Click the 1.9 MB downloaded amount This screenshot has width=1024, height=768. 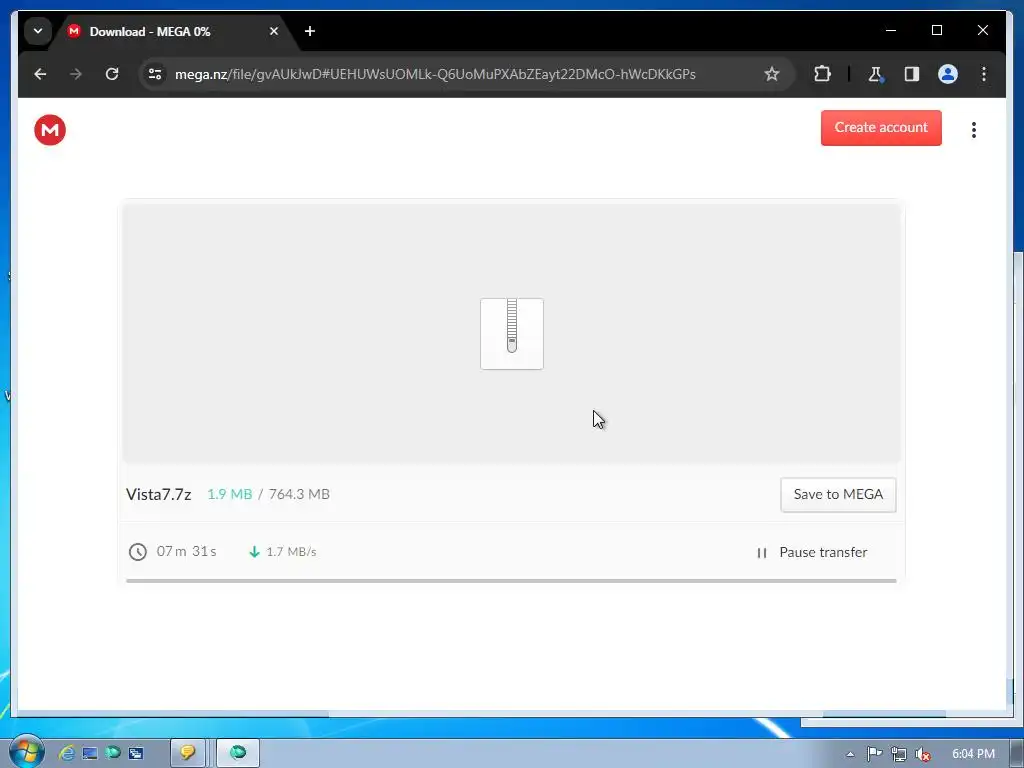(229, 494)
